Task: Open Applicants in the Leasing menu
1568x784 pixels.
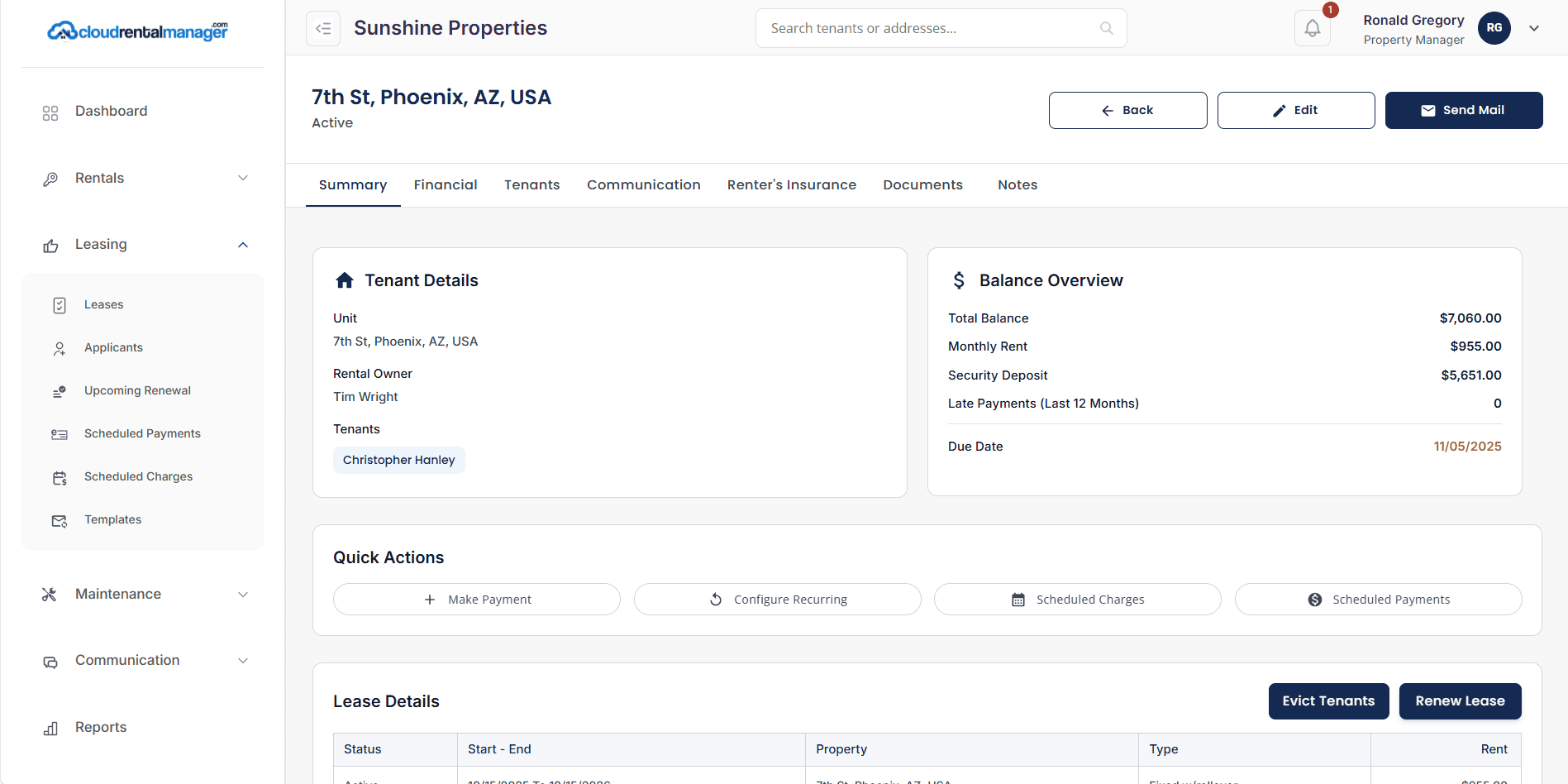Action: (x=113, y=347)
